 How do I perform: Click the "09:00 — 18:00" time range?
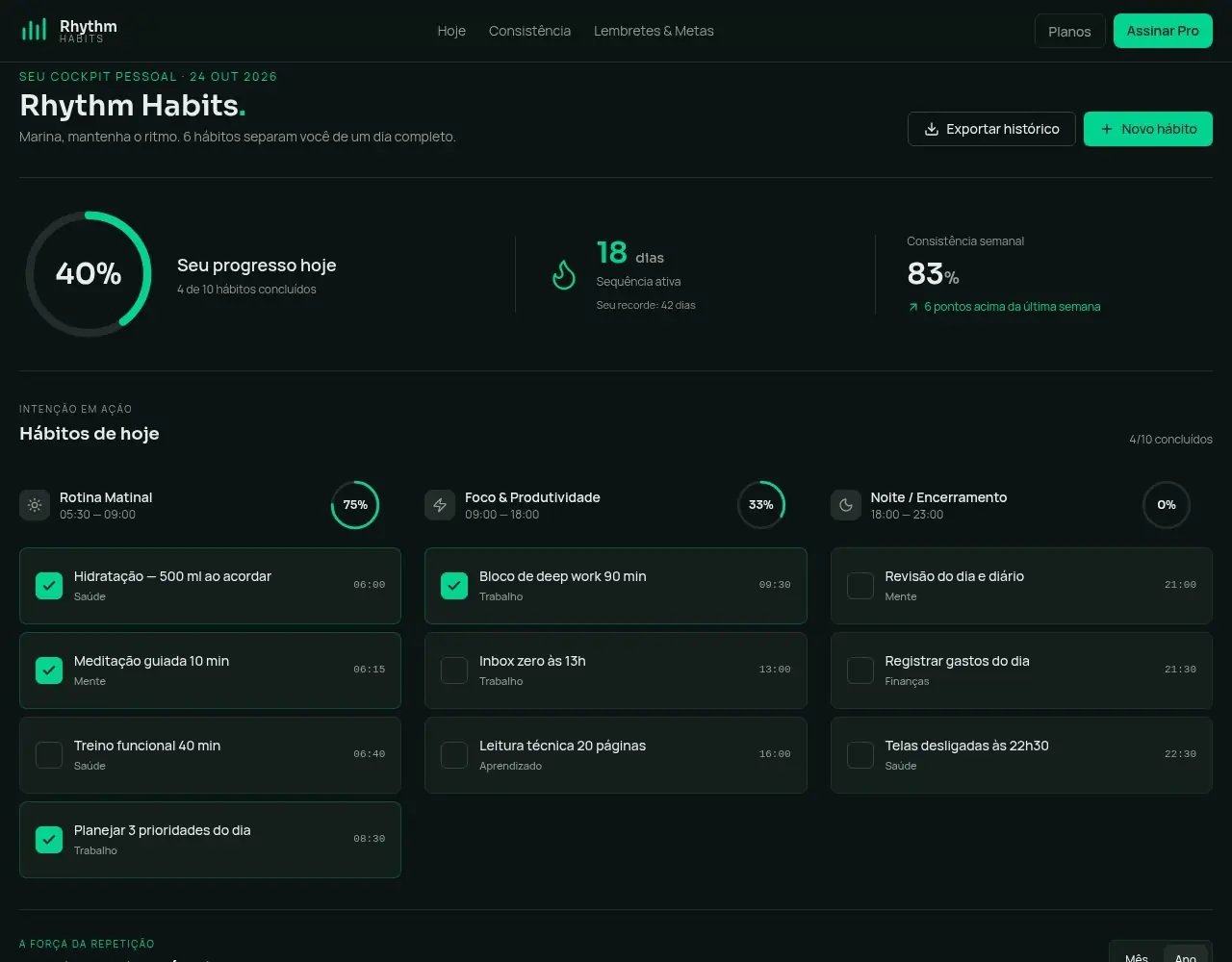tap(502, 515)
